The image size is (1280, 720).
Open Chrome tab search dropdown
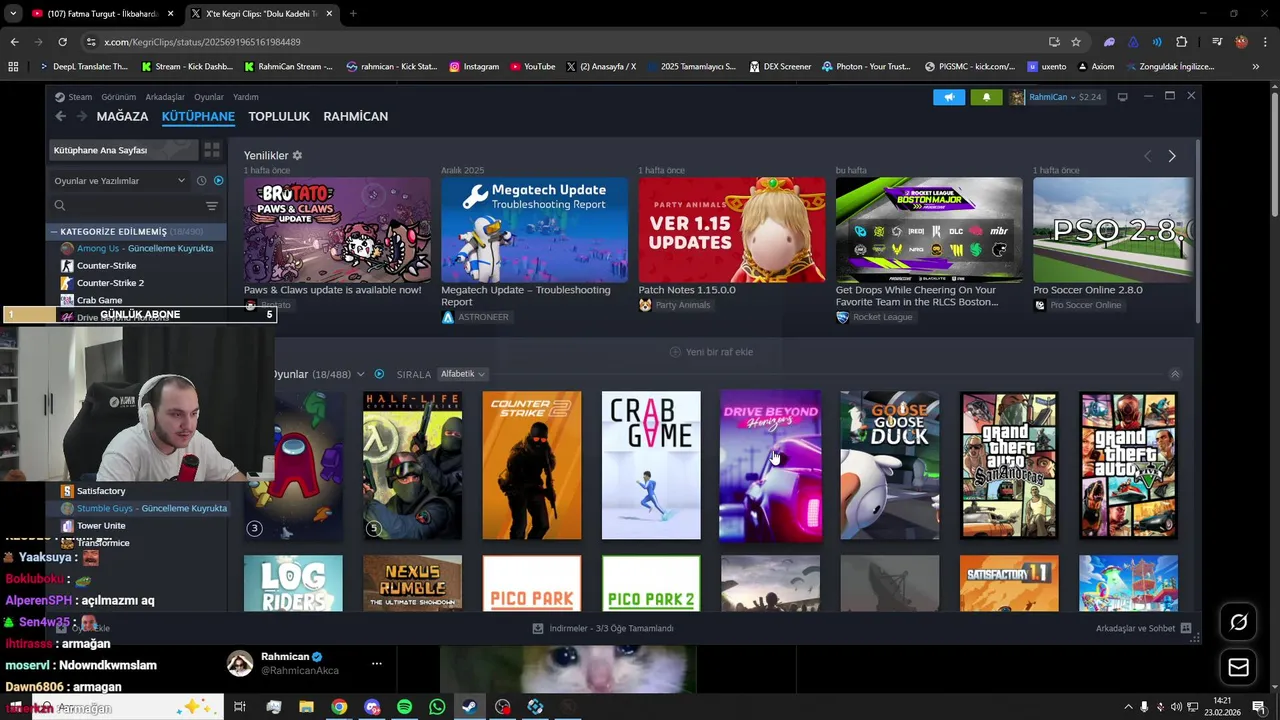[x=12, y=13]
